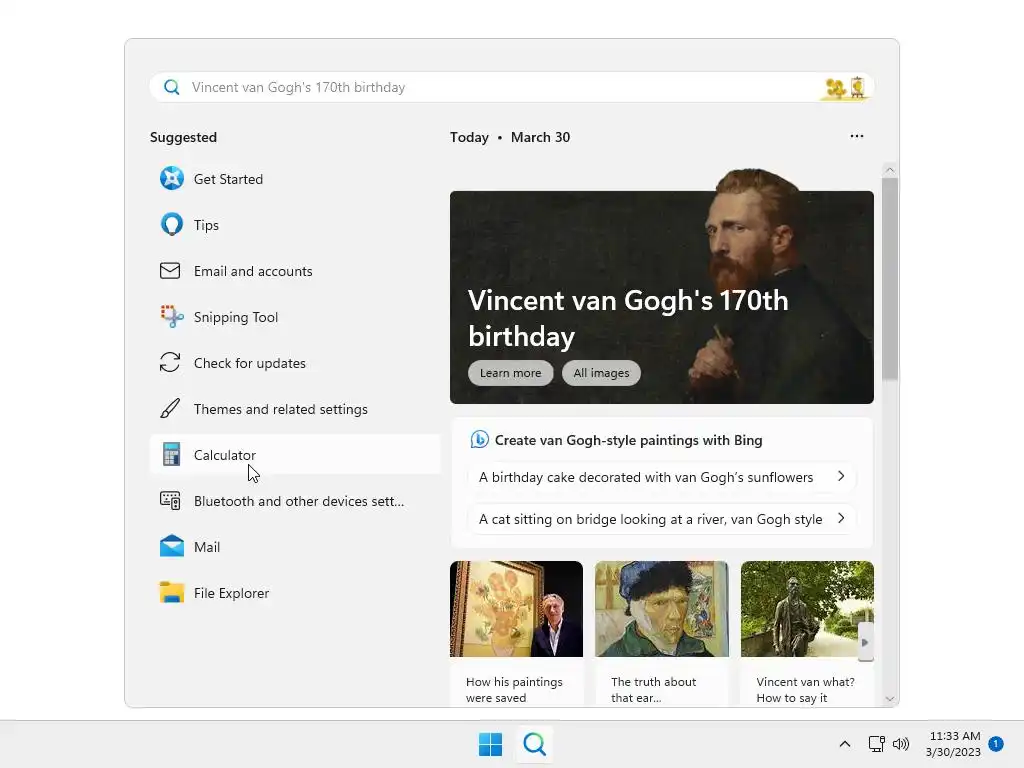Open Windows Start button on taskbar
Image resolution: width=1024 pixels, height=768 pixels.
(490, 744)
